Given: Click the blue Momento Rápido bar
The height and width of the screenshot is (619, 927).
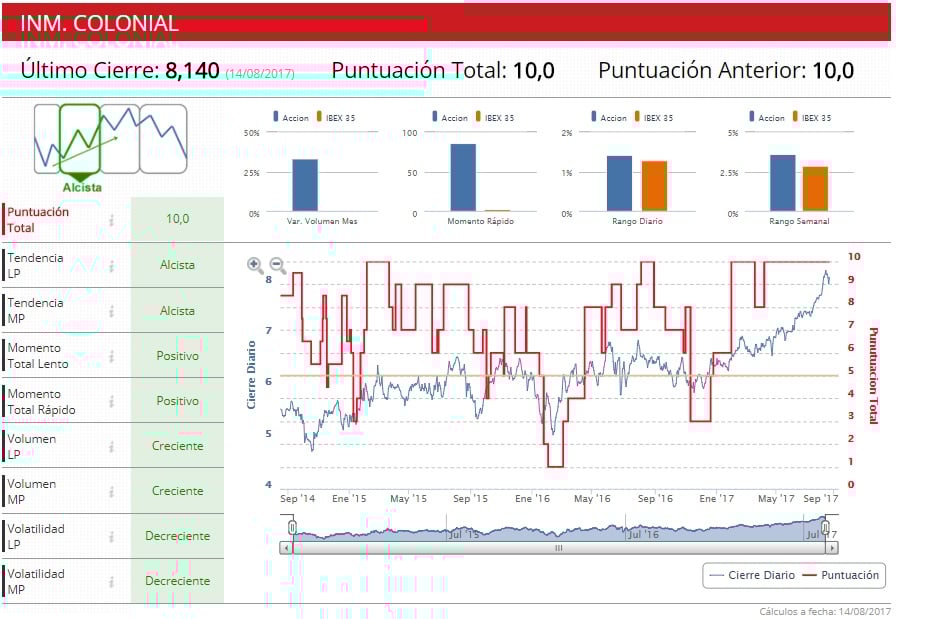Looking at the screenshot, I should (463, 177).
